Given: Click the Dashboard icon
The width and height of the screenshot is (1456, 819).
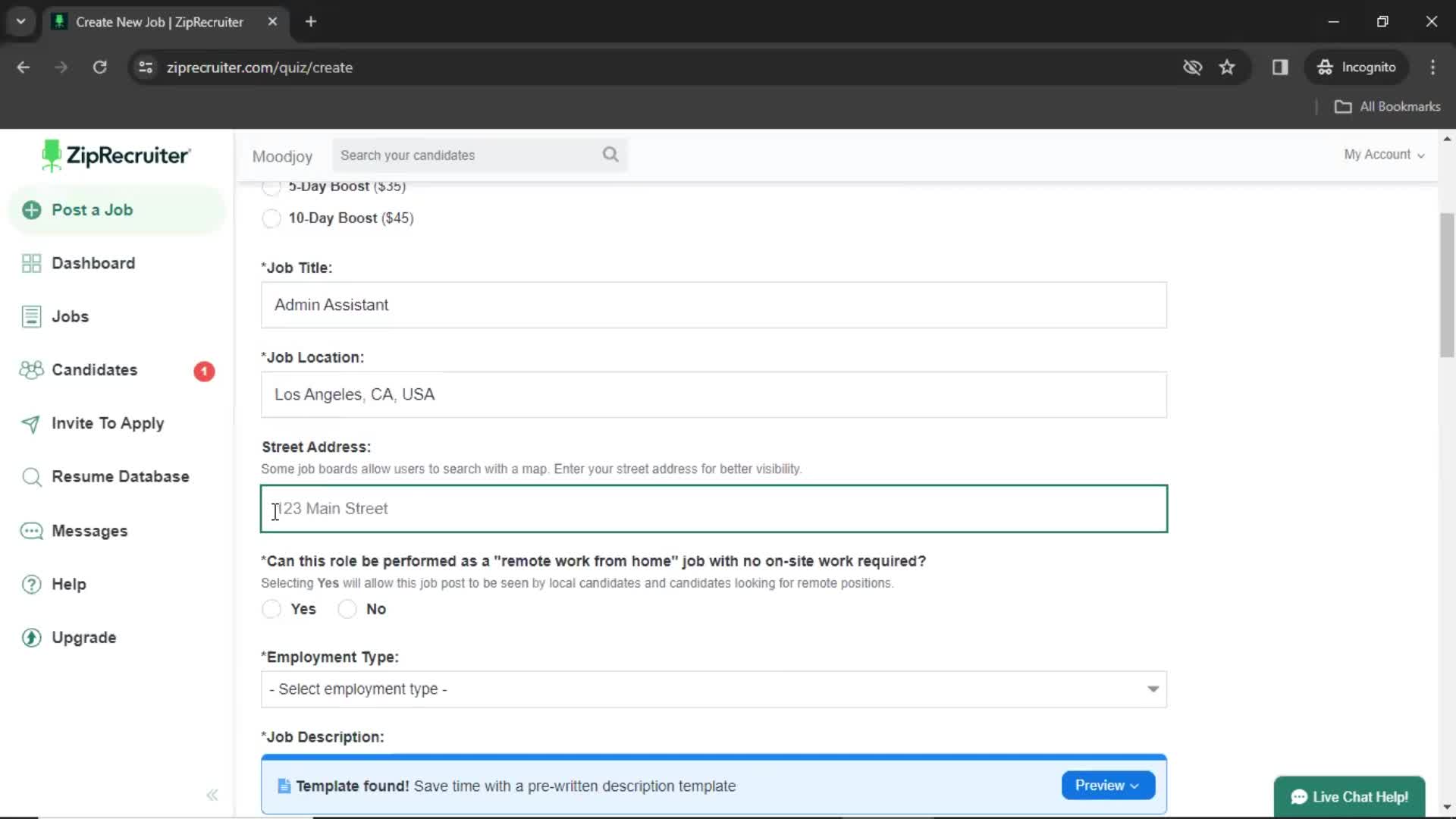Looking at the screenshot, I should pos(31,262).
